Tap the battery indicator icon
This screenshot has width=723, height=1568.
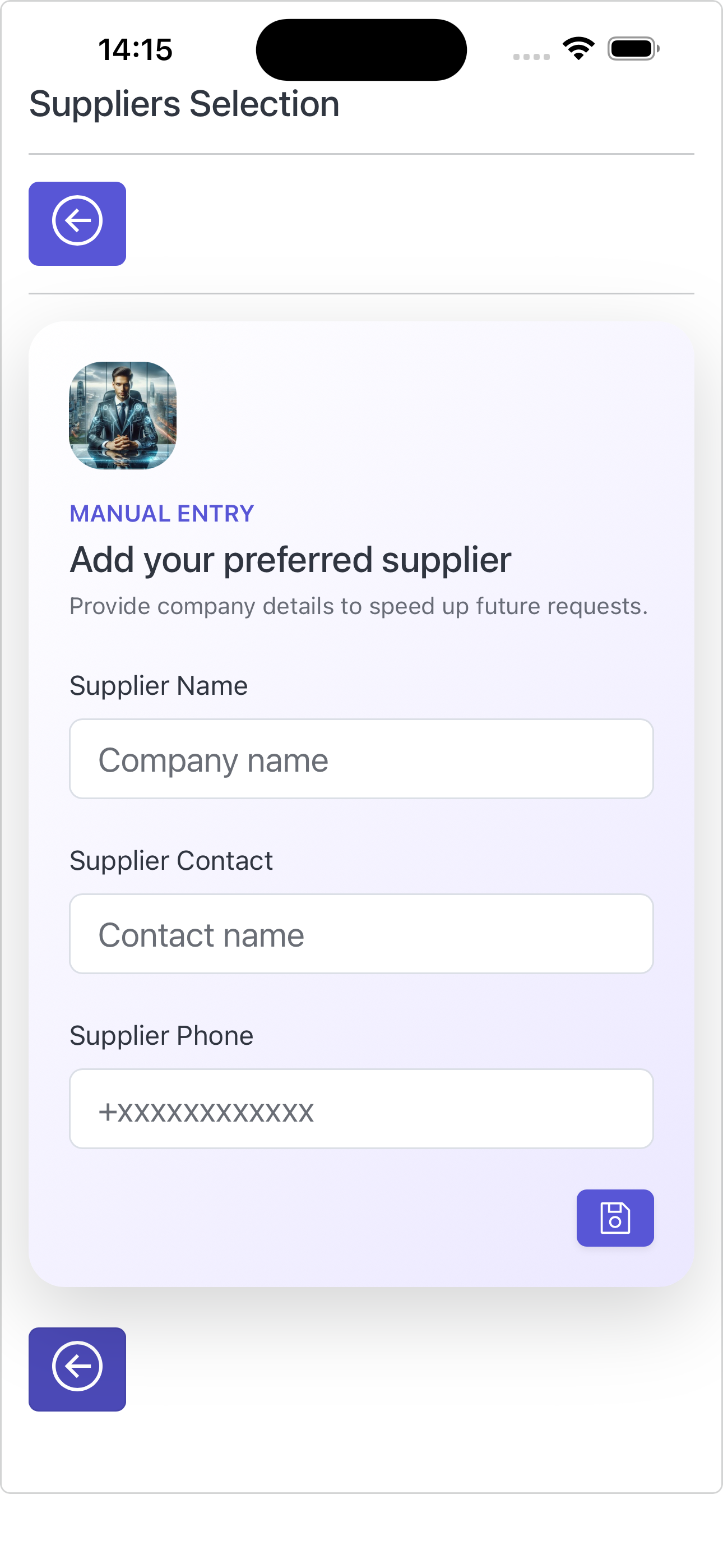point(633,49)
